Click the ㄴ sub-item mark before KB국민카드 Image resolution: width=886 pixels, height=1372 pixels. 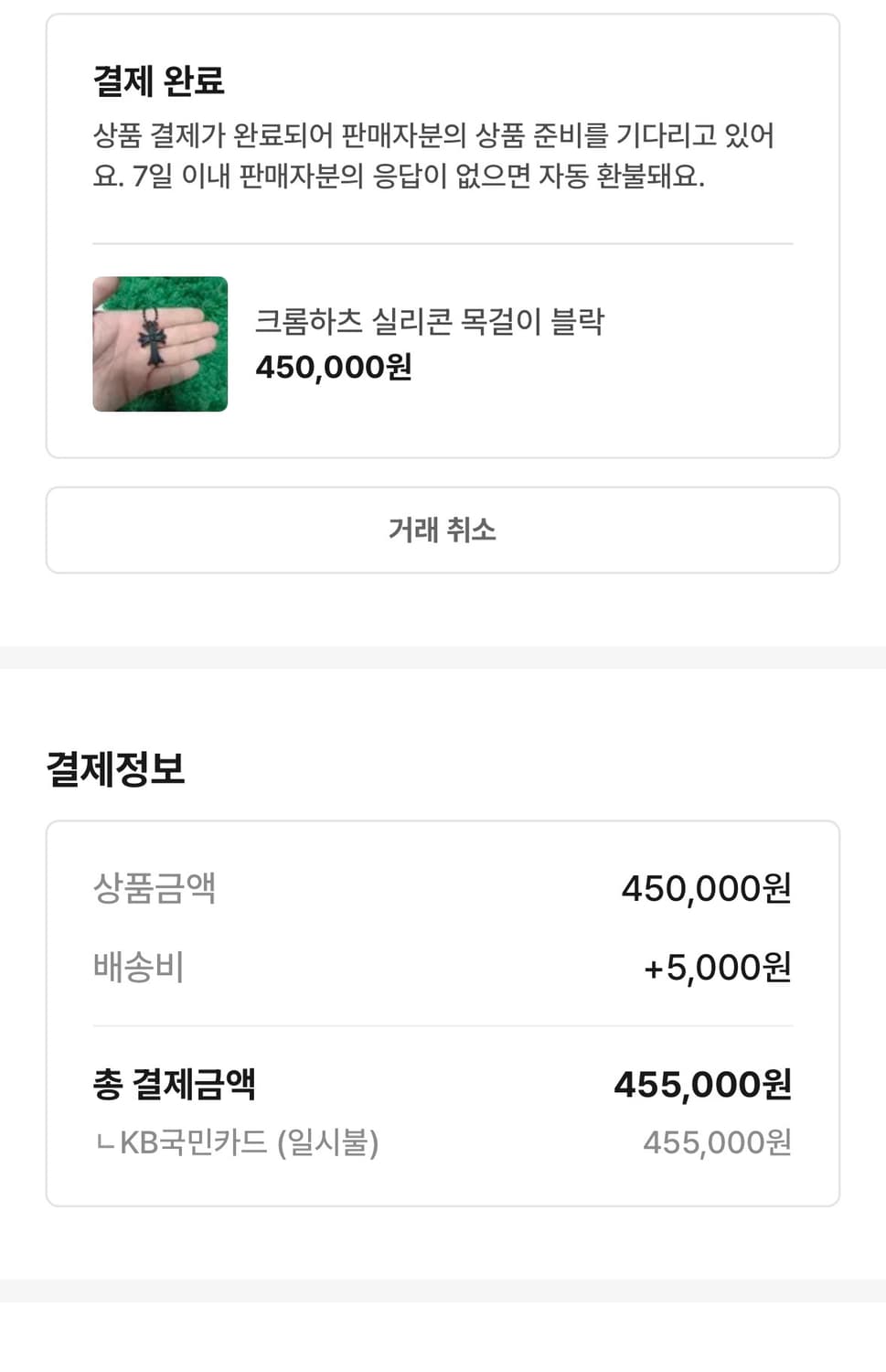click(105, 1142)
